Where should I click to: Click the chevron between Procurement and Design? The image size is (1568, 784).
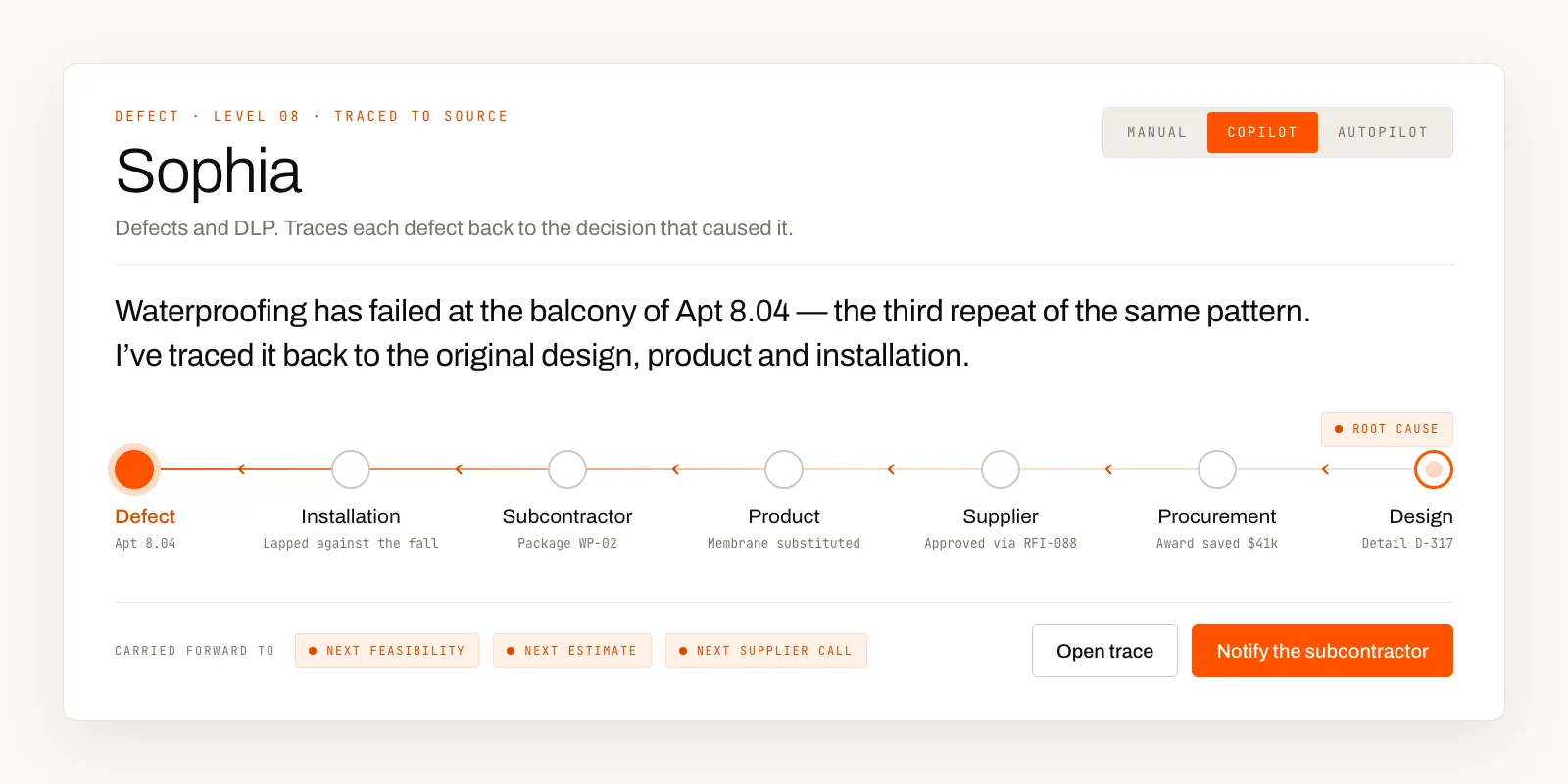(1325, 469)
